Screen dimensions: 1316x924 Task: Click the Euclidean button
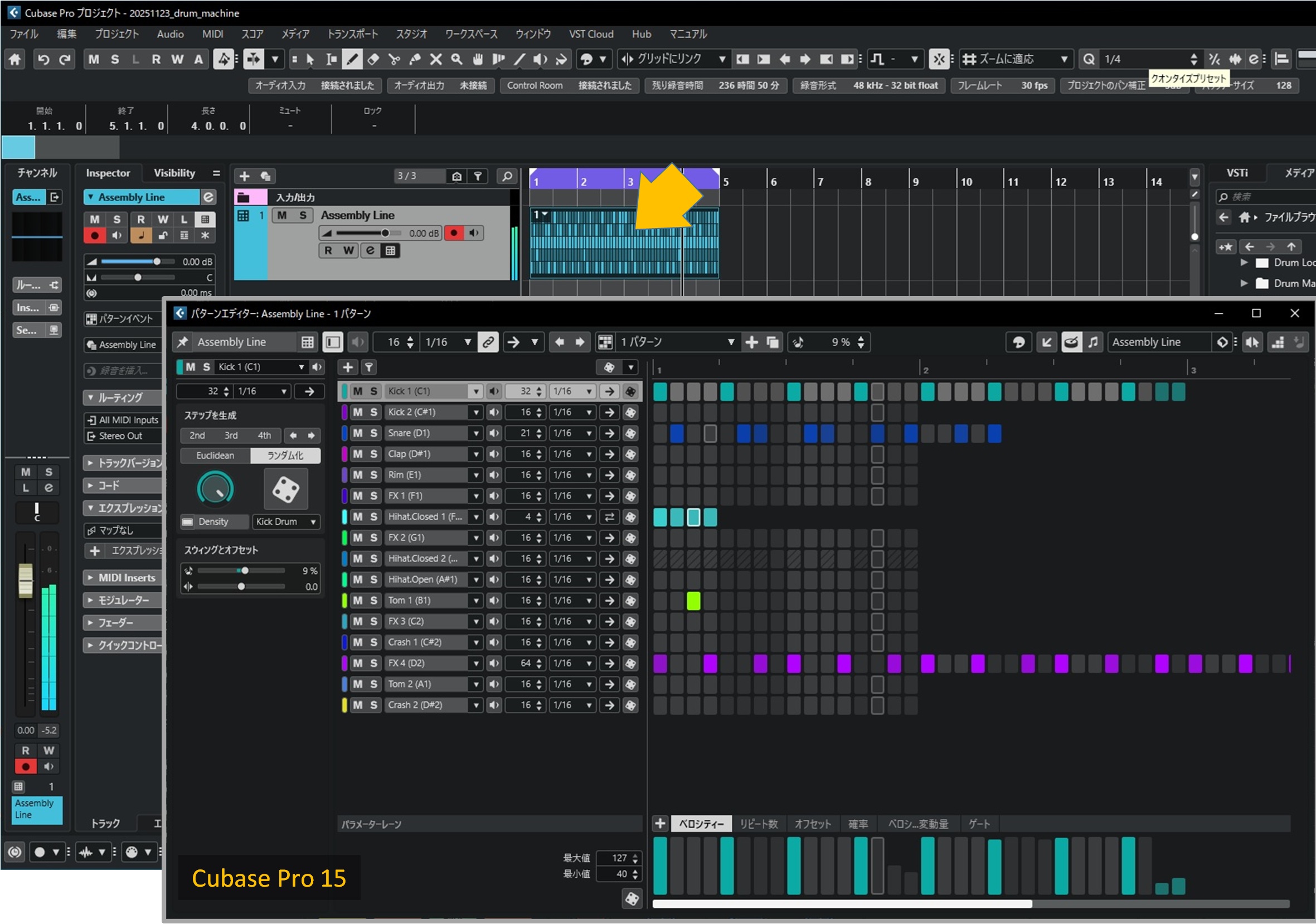click(x=215, y=456)
